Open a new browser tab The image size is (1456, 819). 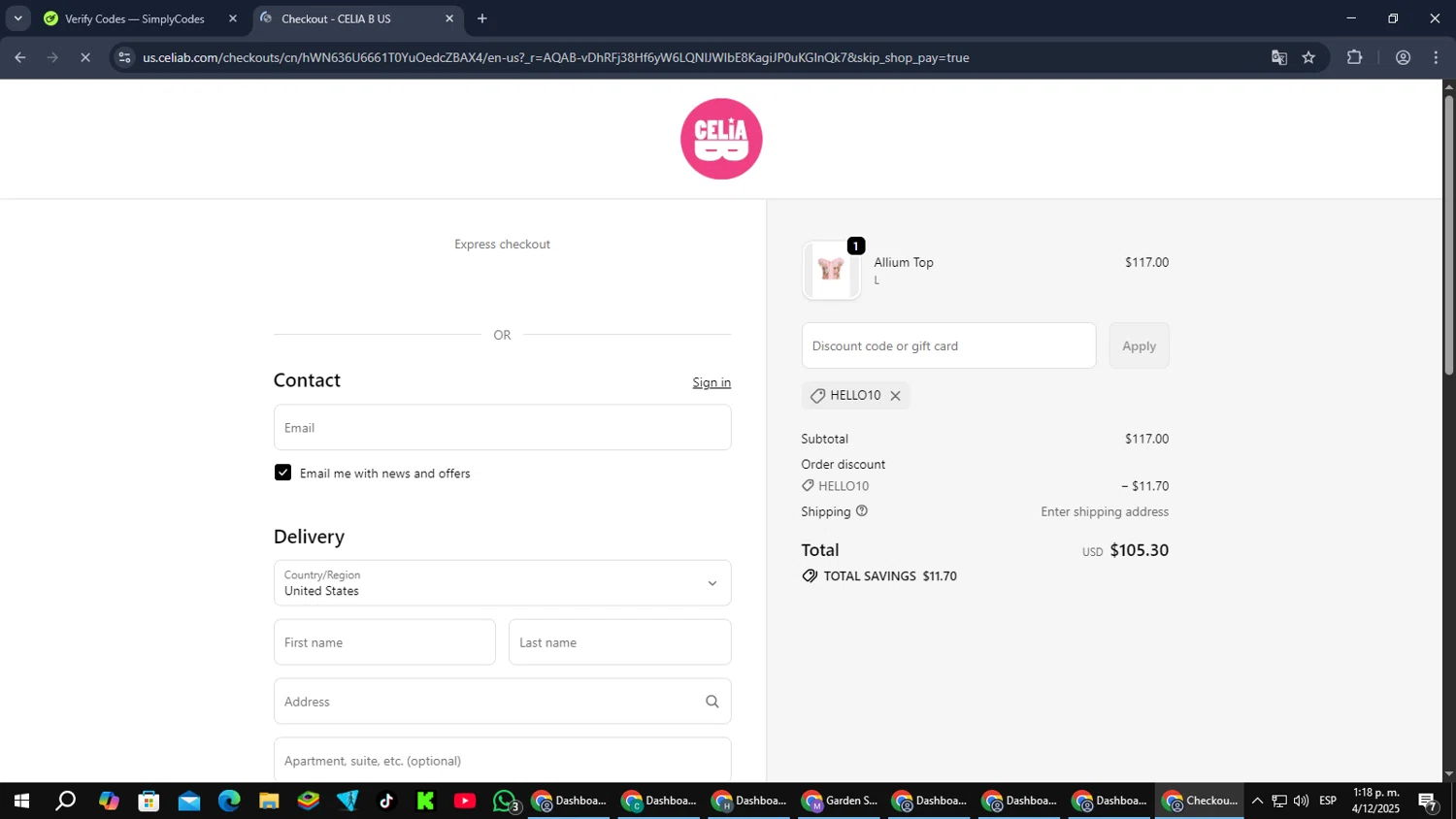coord(482,18)
